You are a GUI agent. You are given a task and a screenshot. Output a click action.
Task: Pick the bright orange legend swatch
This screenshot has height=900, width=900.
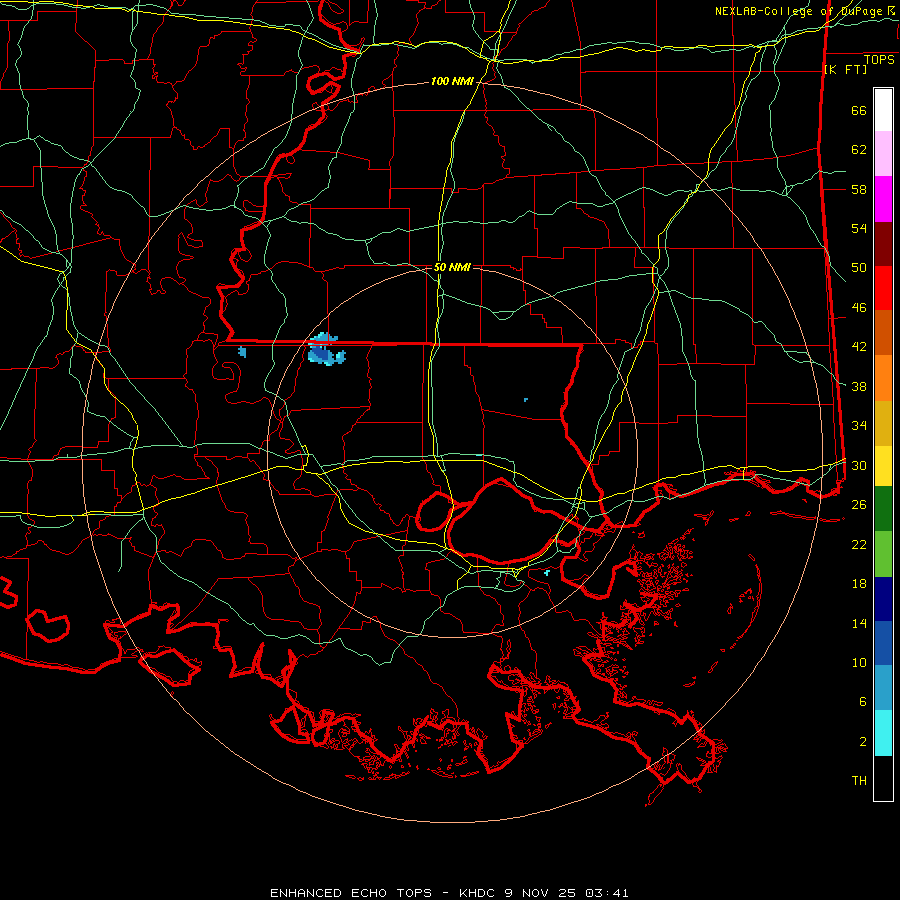[x=883, y=378]
